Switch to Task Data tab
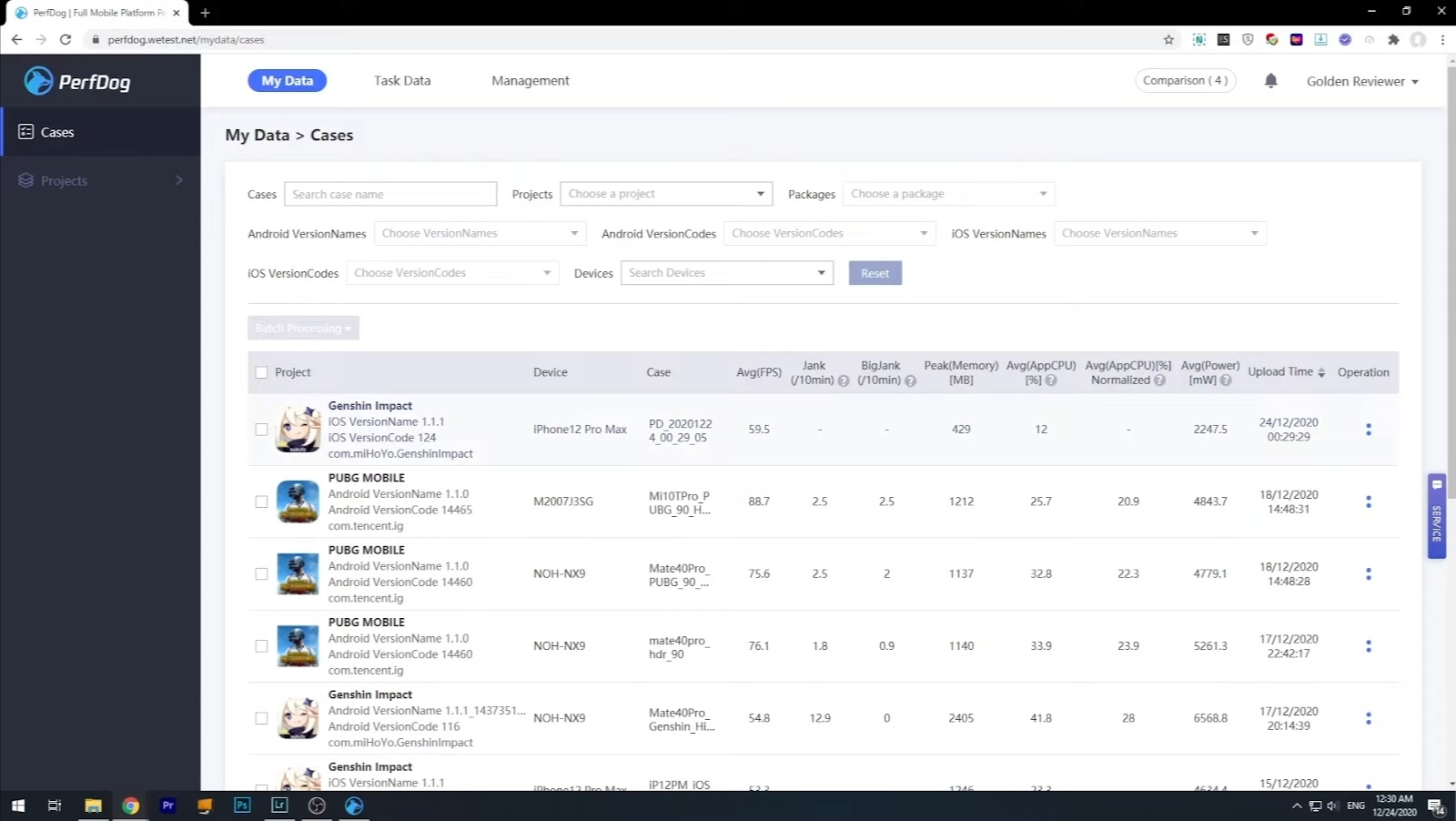Screen dimensions: 1456x821 402,81
